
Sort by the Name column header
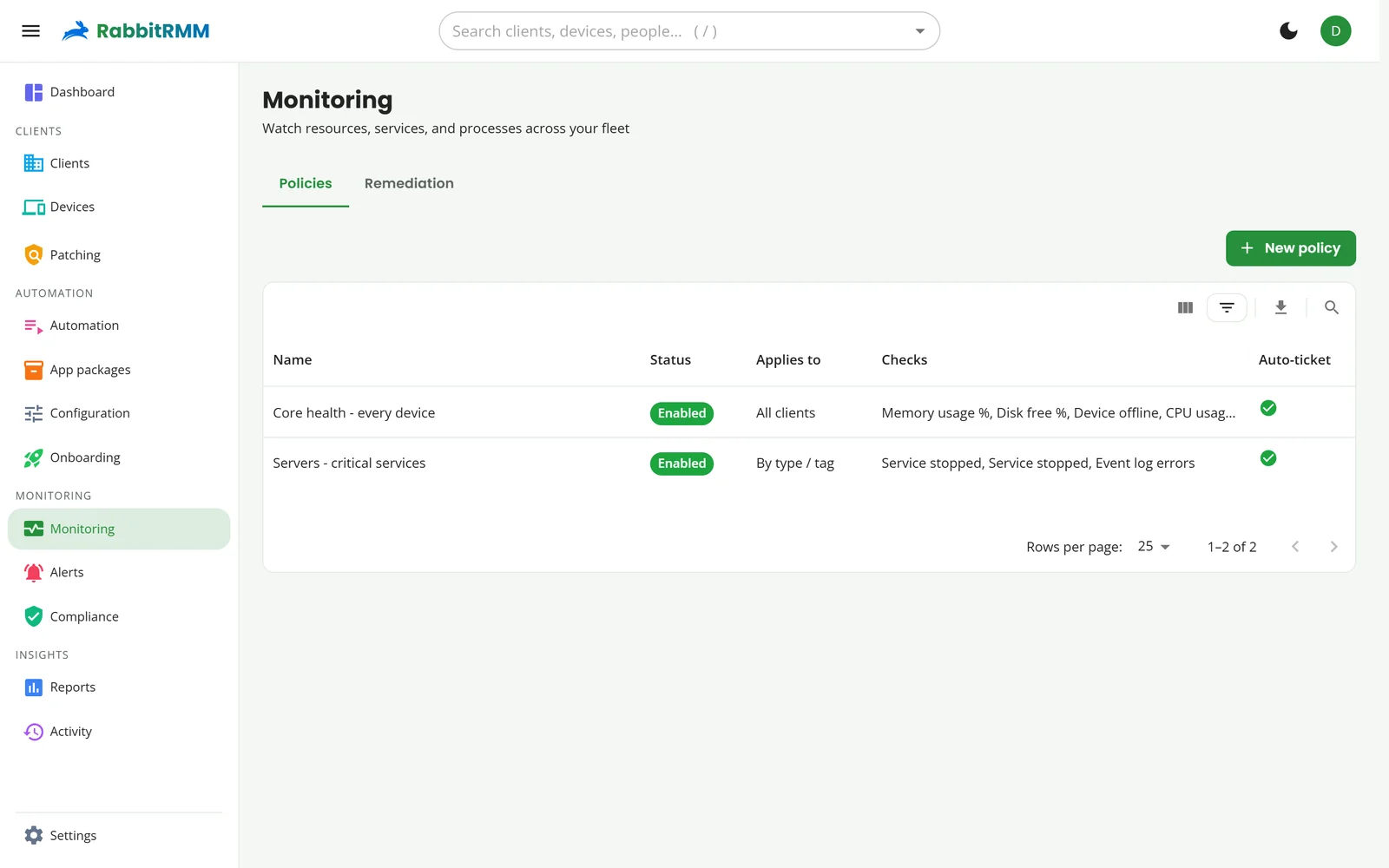click(293, 359)
